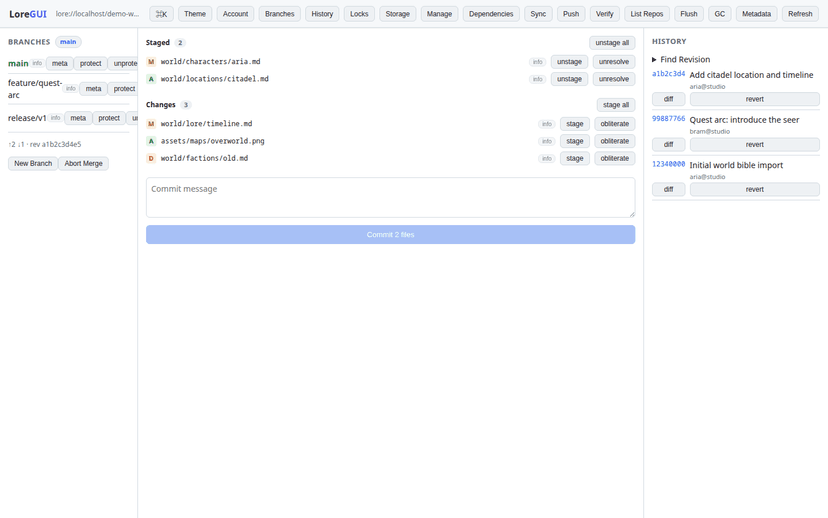Open revision a1b2c3d4 hash link

click(x=669, y=74)
